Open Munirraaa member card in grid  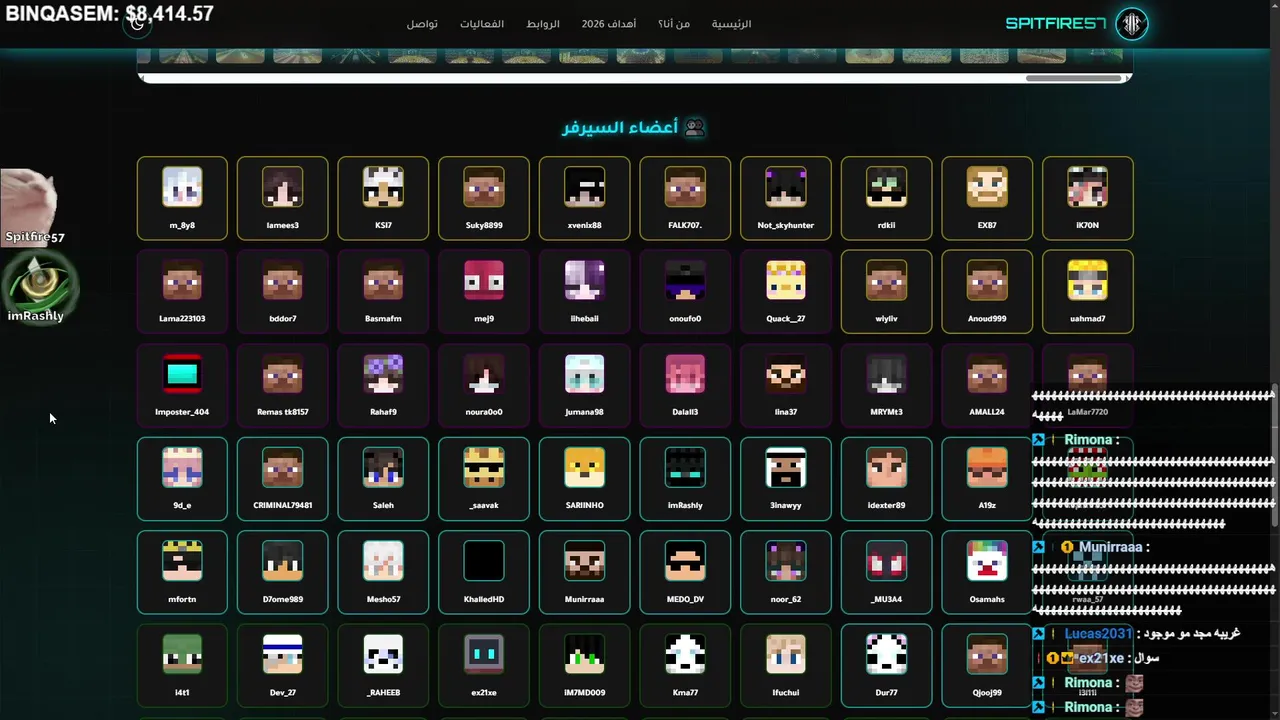coord(584,572)
